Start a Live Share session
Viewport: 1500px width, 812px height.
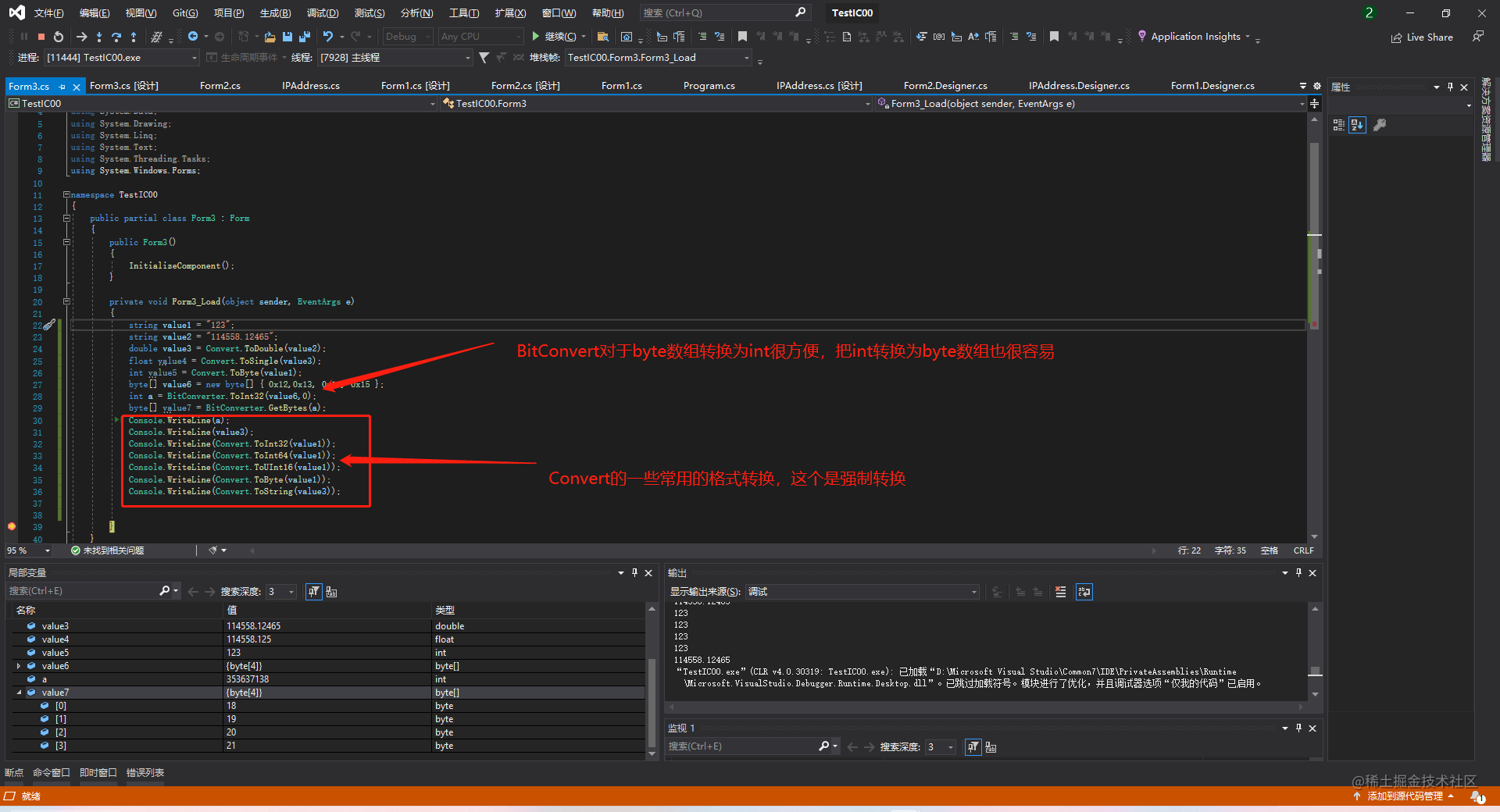(x=1422, y=37)
